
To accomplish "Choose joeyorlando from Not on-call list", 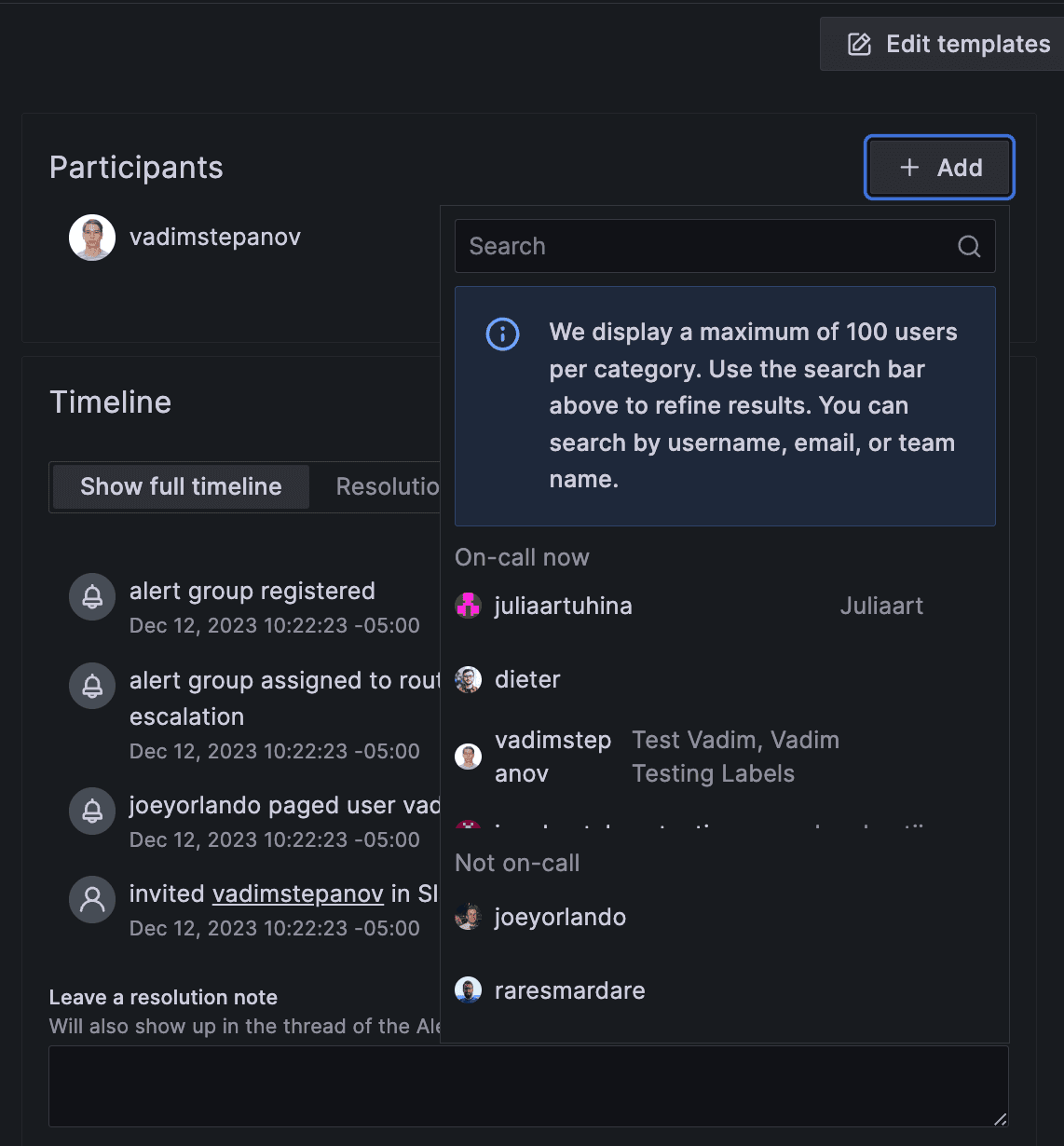I will click(x=560, y=917).
